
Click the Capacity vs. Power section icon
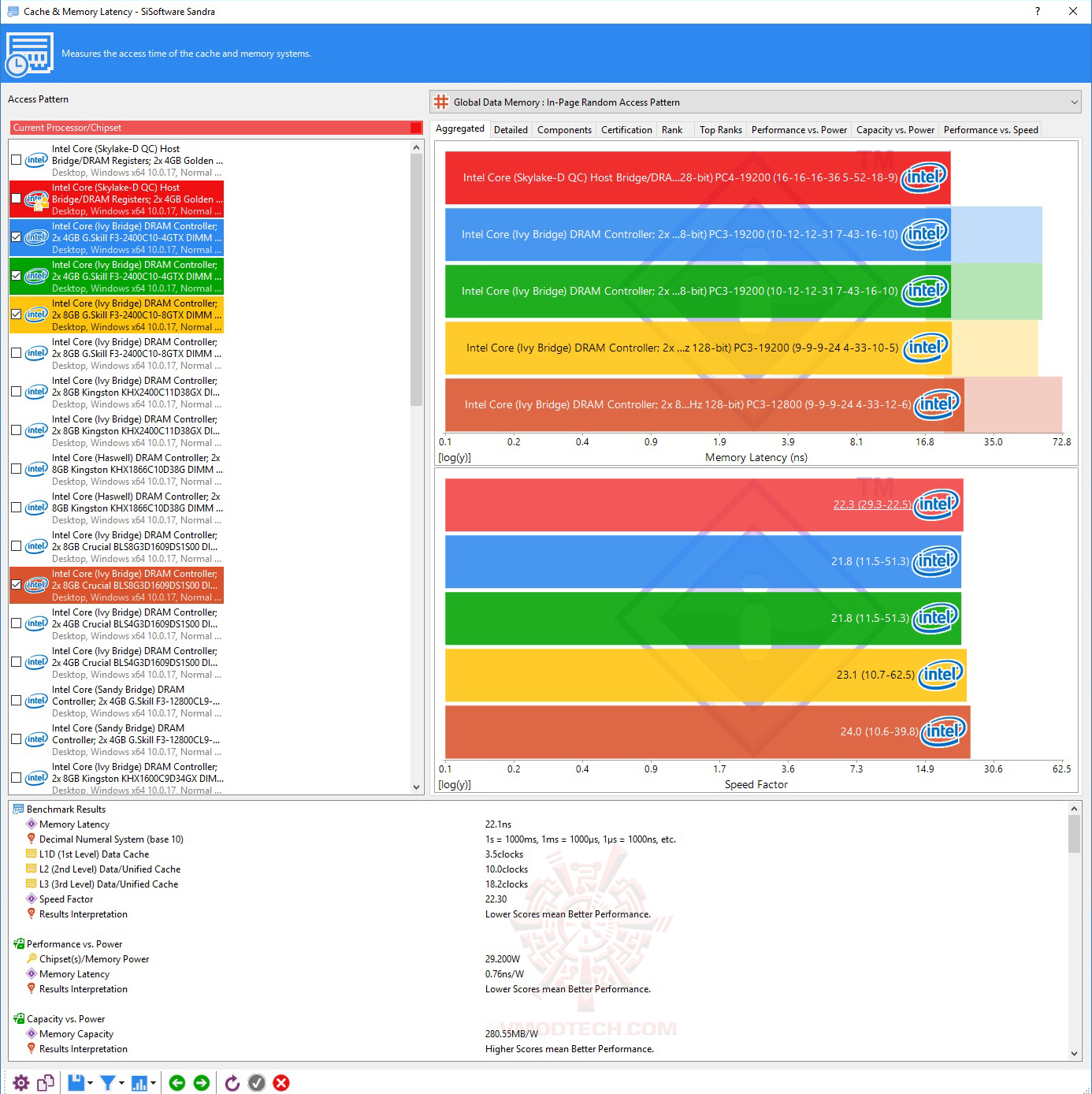[x=18, y=1019]
